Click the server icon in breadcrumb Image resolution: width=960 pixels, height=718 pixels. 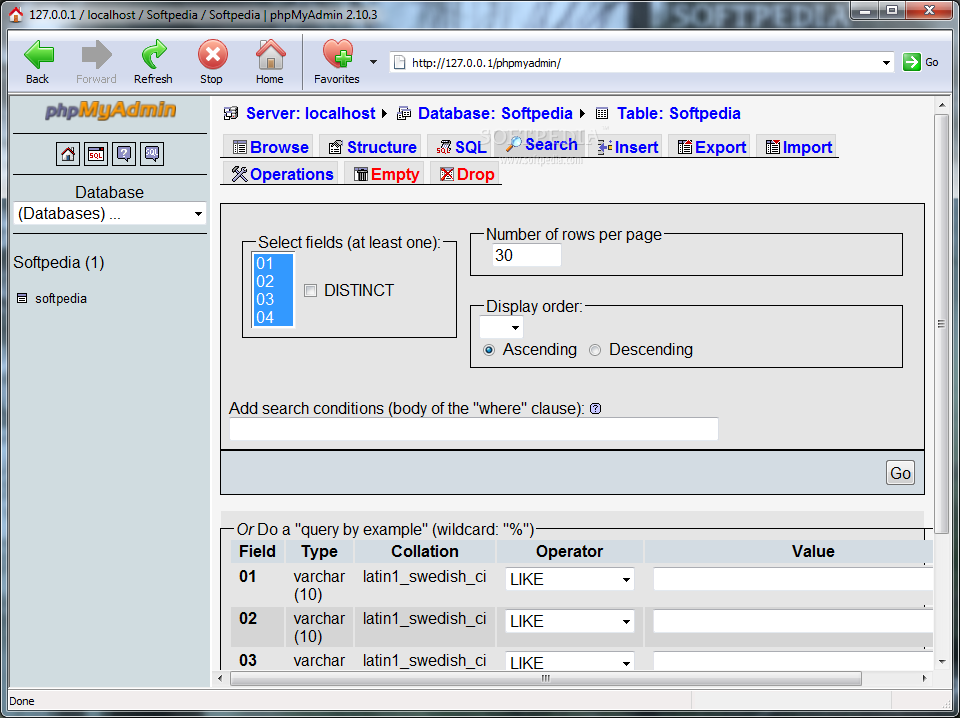click(231, 113)
